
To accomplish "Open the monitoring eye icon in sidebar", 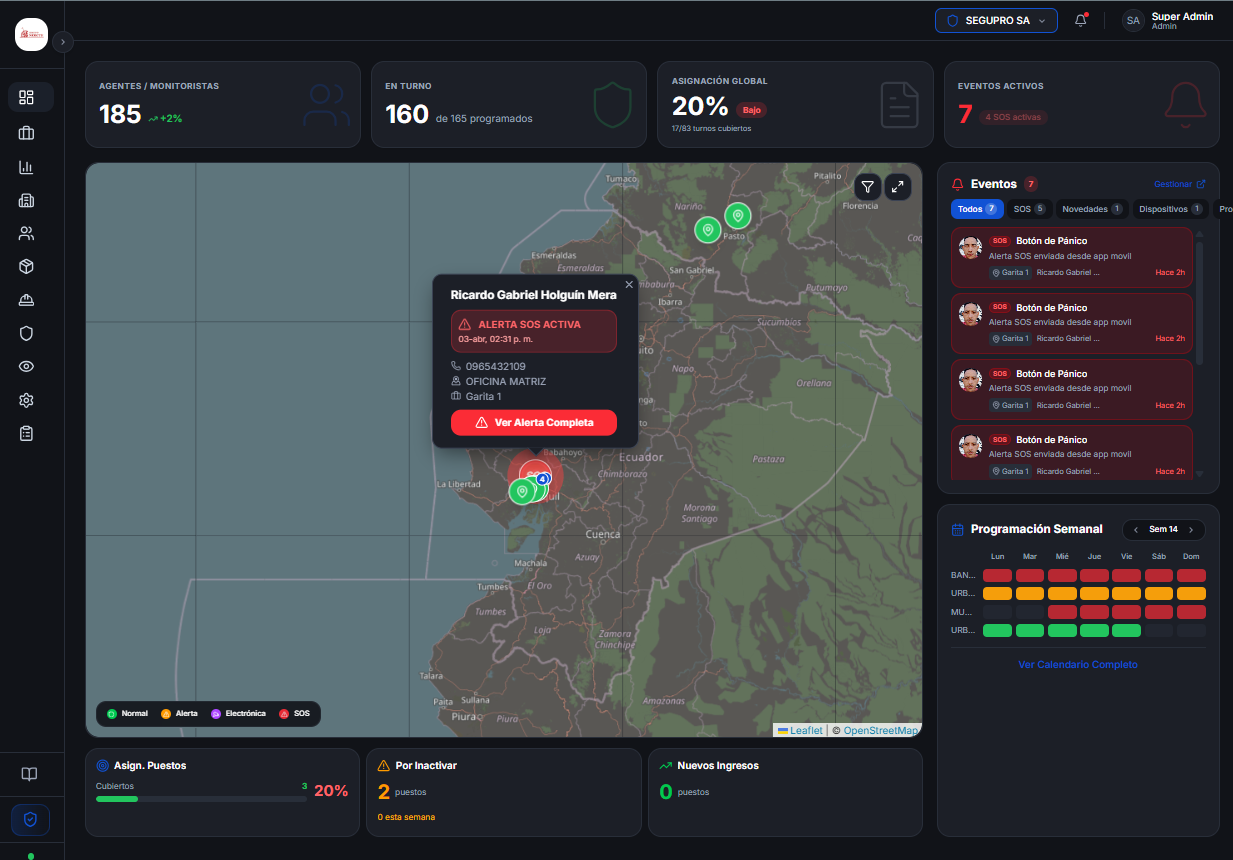I will click(x=30, y=366).
